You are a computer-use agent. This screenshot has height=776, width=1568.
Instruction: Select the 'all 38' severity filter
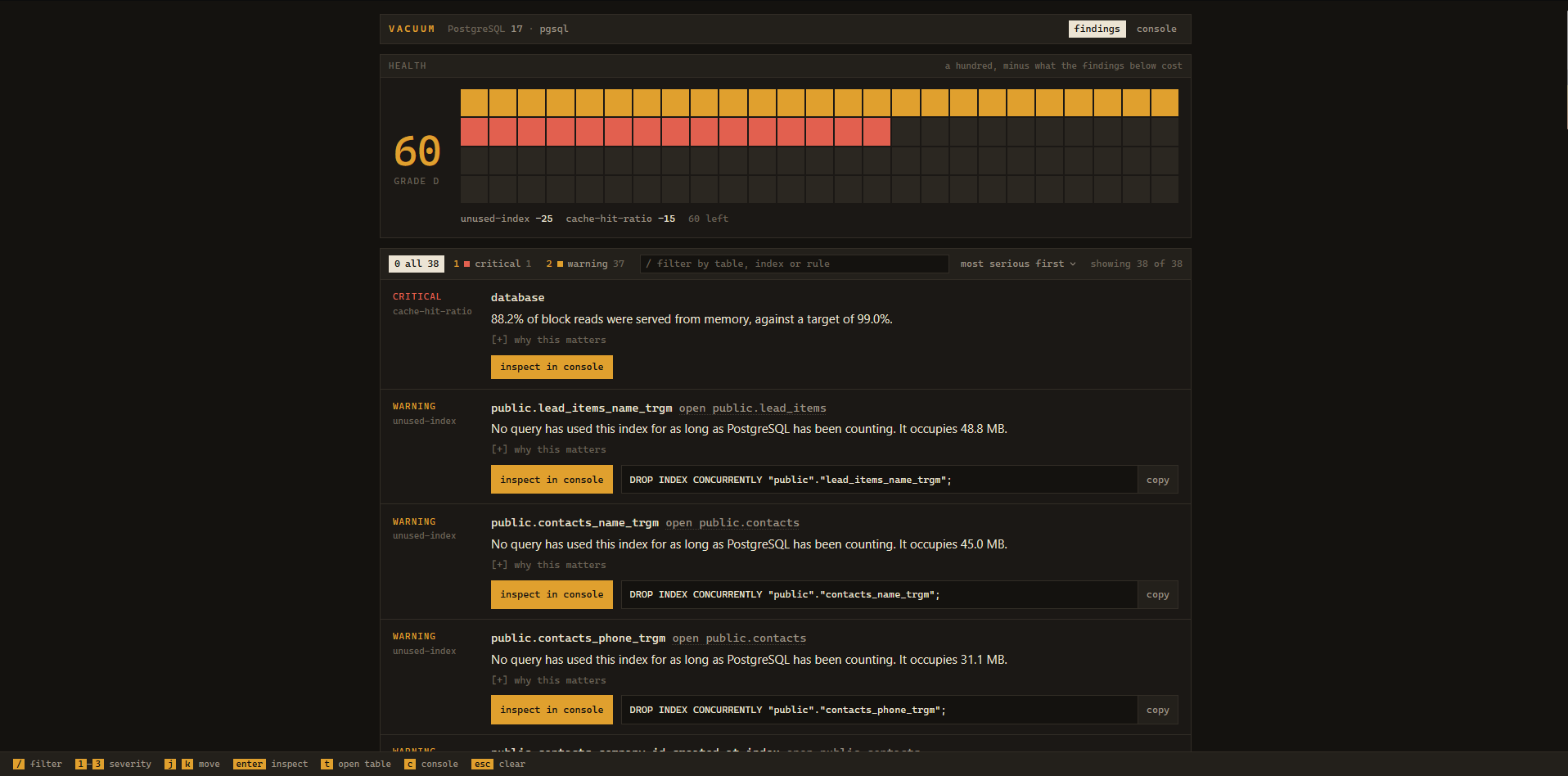tap(417, 264)
